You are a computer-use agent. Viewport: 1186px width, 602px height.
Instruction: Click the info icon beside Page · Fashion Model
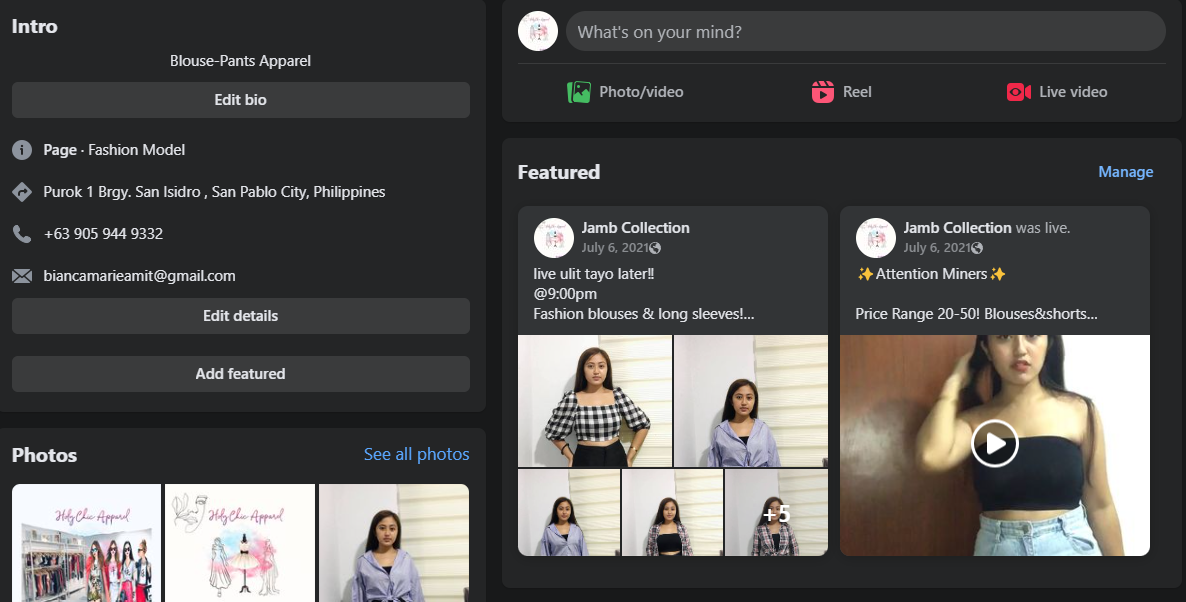pyautogui.click(x=22, y=150)
